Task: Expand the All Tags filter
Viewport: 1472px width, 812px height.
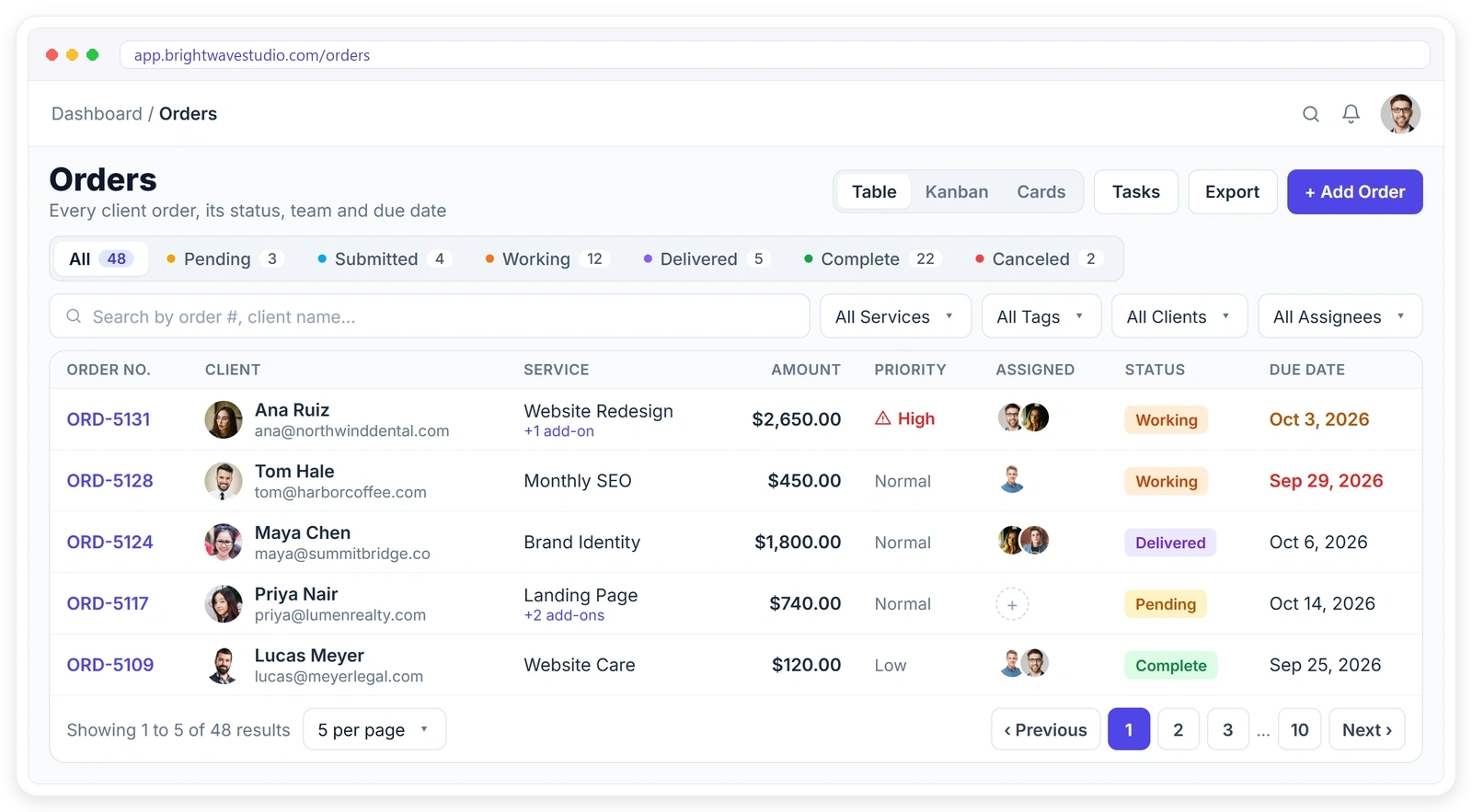Action: coord(1041,316)
